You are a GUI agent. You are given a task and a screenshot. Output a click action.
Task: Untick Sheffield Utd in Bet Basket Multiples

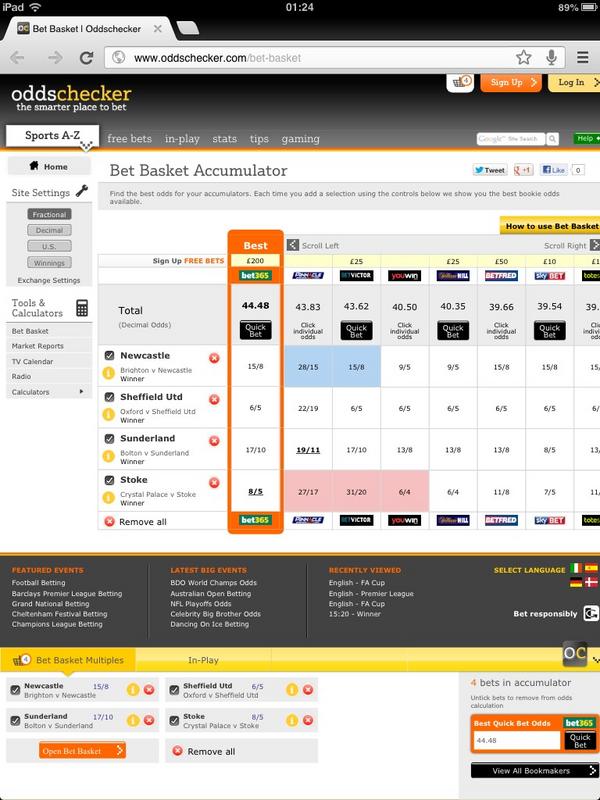[x=174, y=690]
